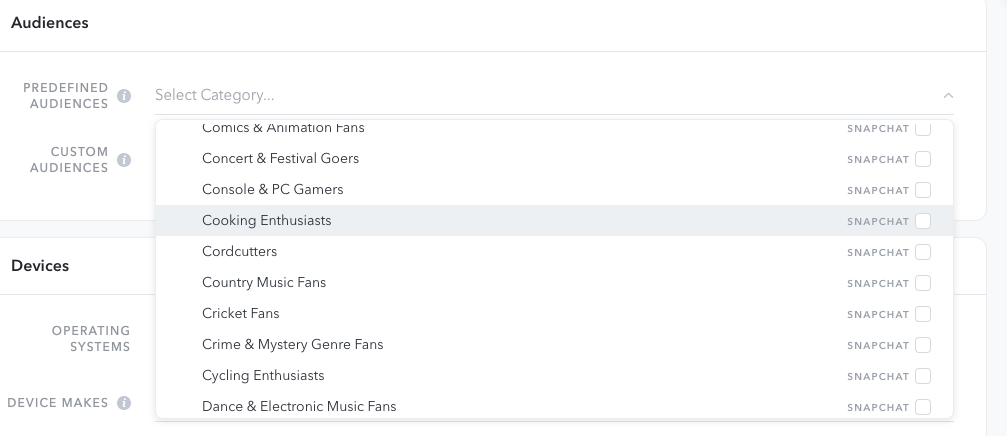Image resolution: width=1007 pixels, height=436 pixels.
Task: Check the Concert & Festival Goers checkbox
Action: [923, 159]
